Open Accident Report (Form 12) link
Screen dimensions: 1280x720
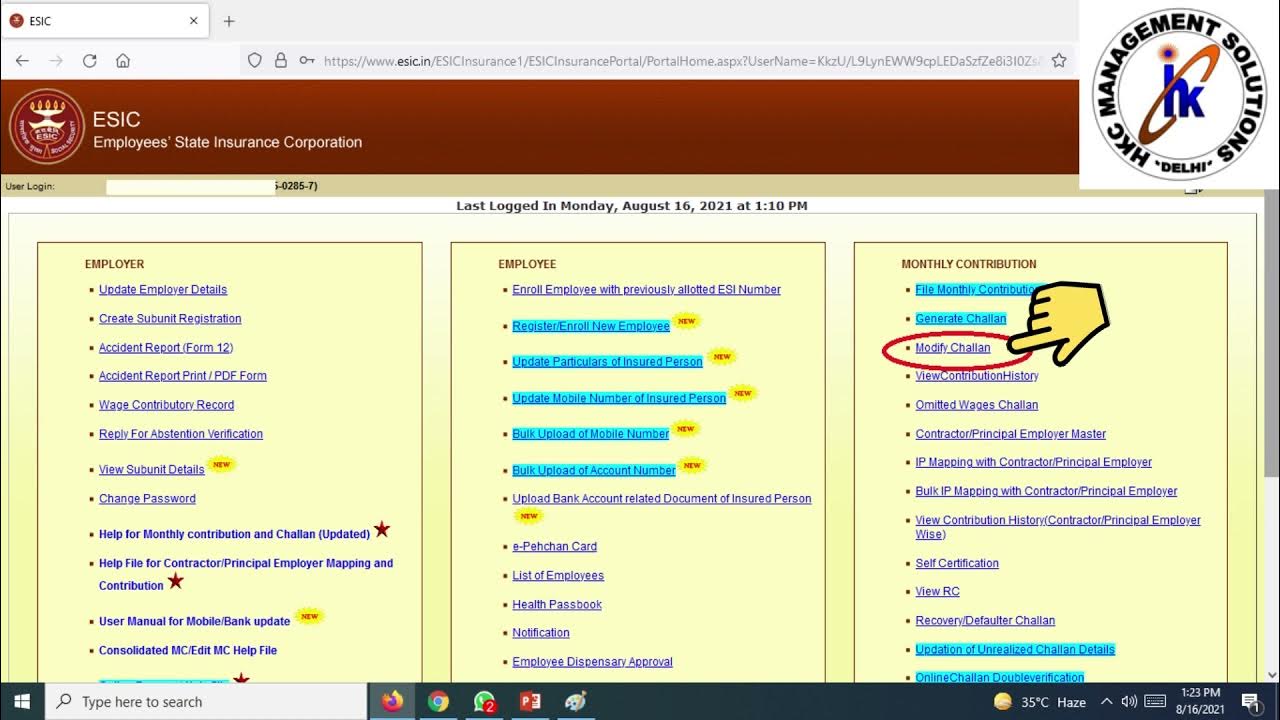point(166,348)
